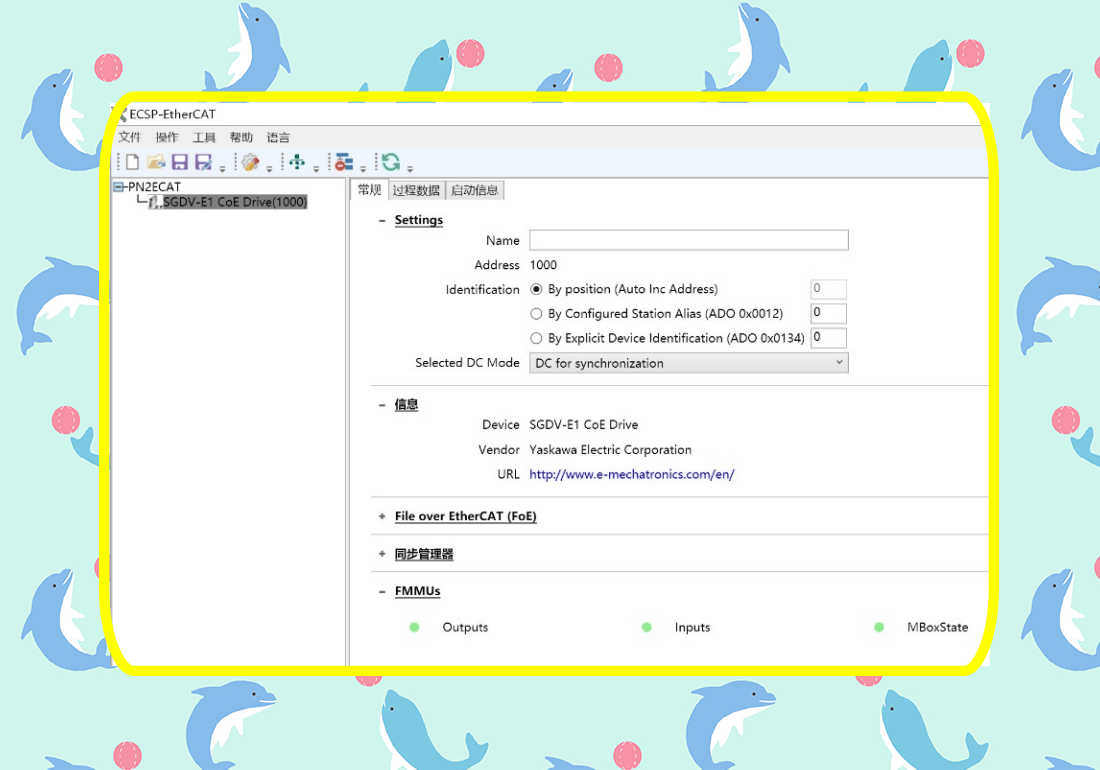Switch to the 过程数据 tab
The width and height of the screenshot is (1100, 770).
[x=416, y=190]
